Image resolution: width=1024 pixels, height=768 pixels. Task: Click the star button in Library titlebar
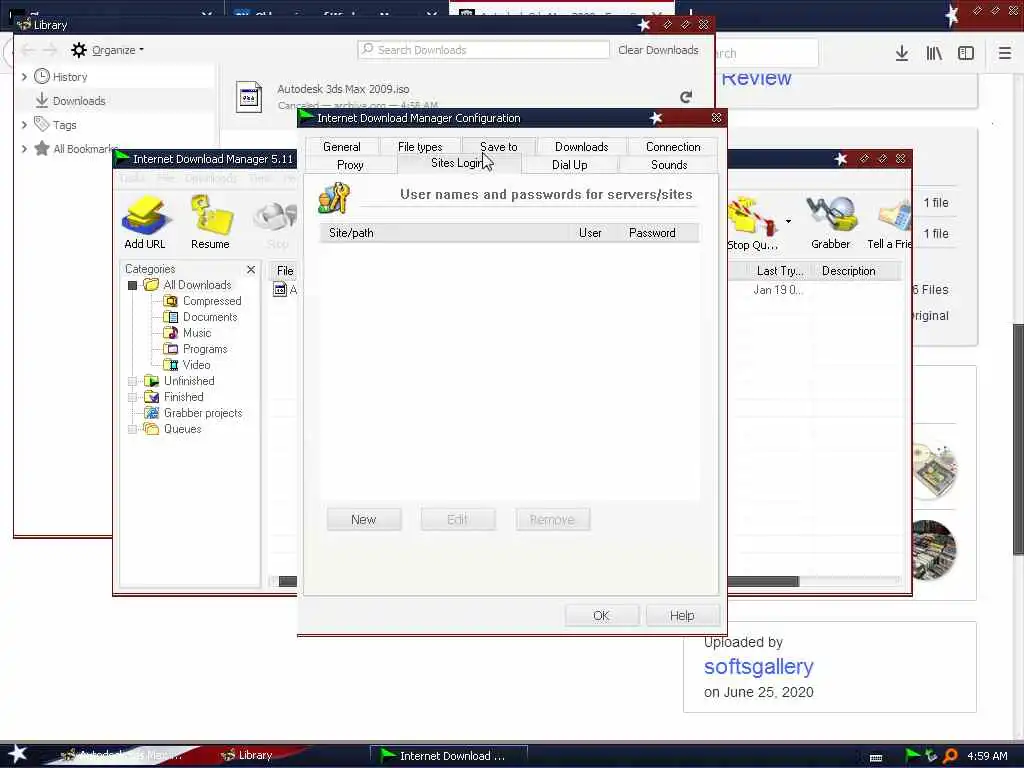(643, 25)
